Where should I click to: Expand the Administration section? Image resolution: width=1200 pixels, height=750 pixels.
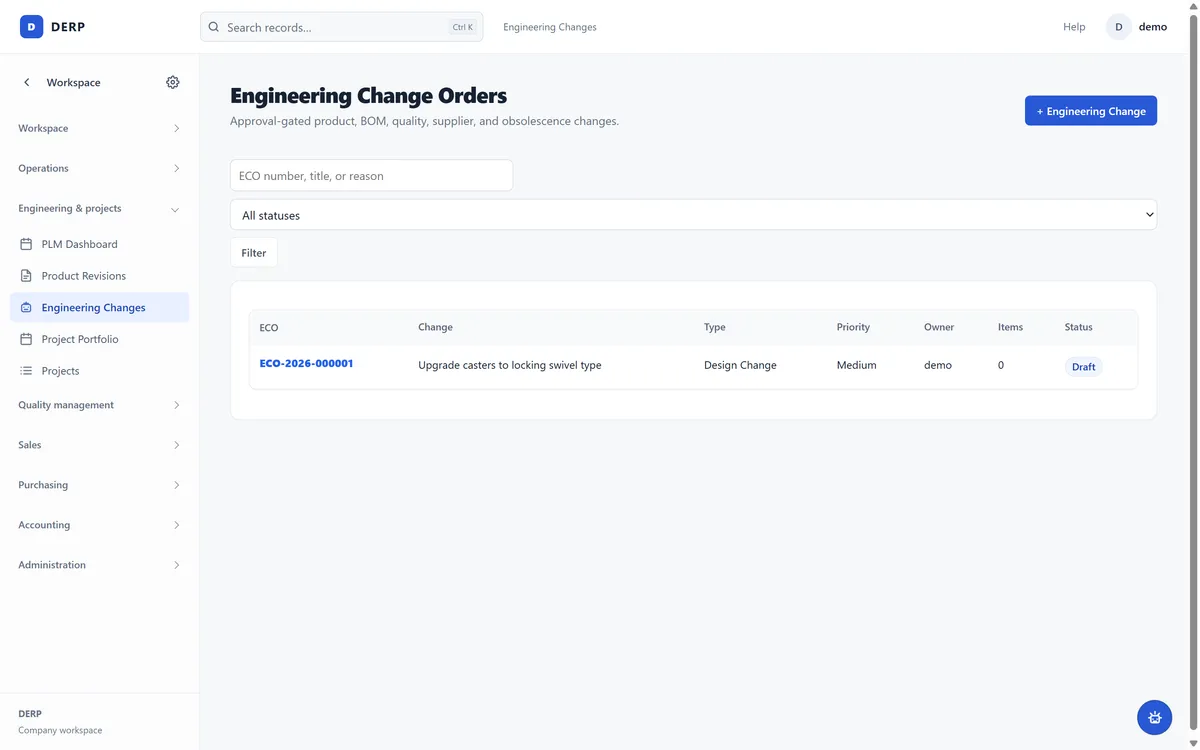pos(99,565)
